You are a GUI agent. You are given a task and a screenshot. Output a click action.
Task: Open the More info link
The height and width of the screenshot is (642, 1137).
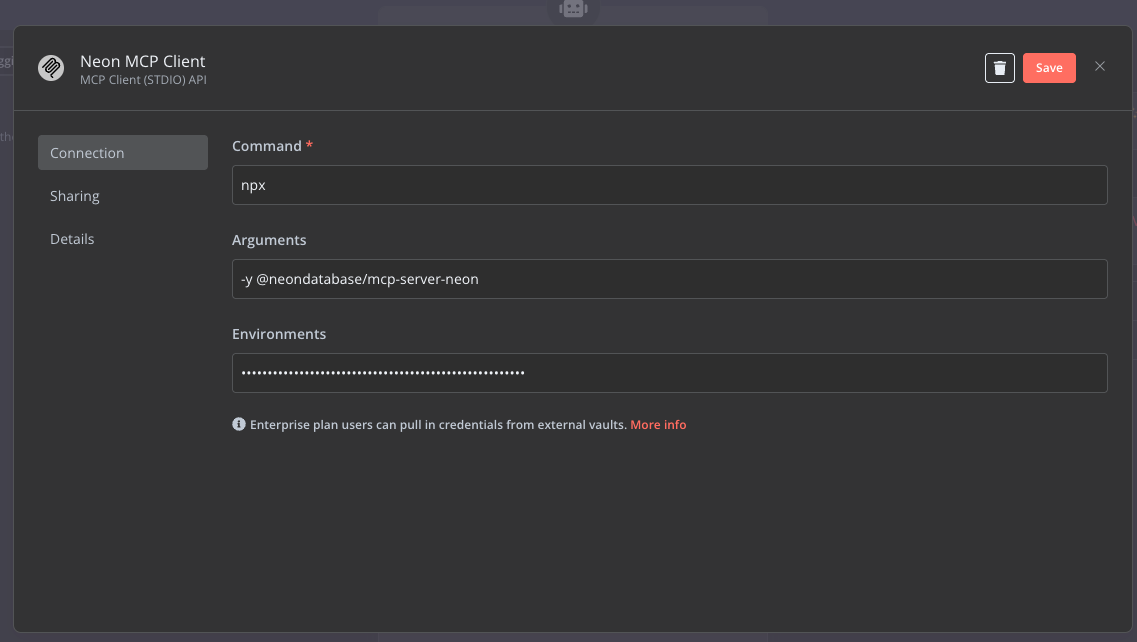(x=658, y=425)
